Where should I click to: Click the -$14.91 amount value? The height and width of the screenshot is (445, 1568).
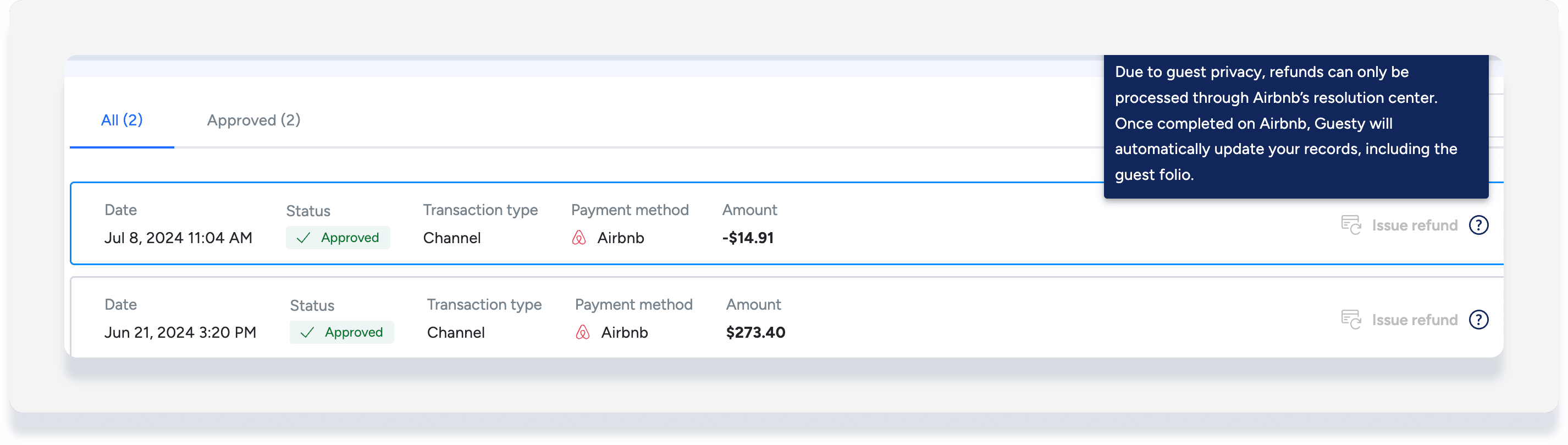tap(748, 238)
